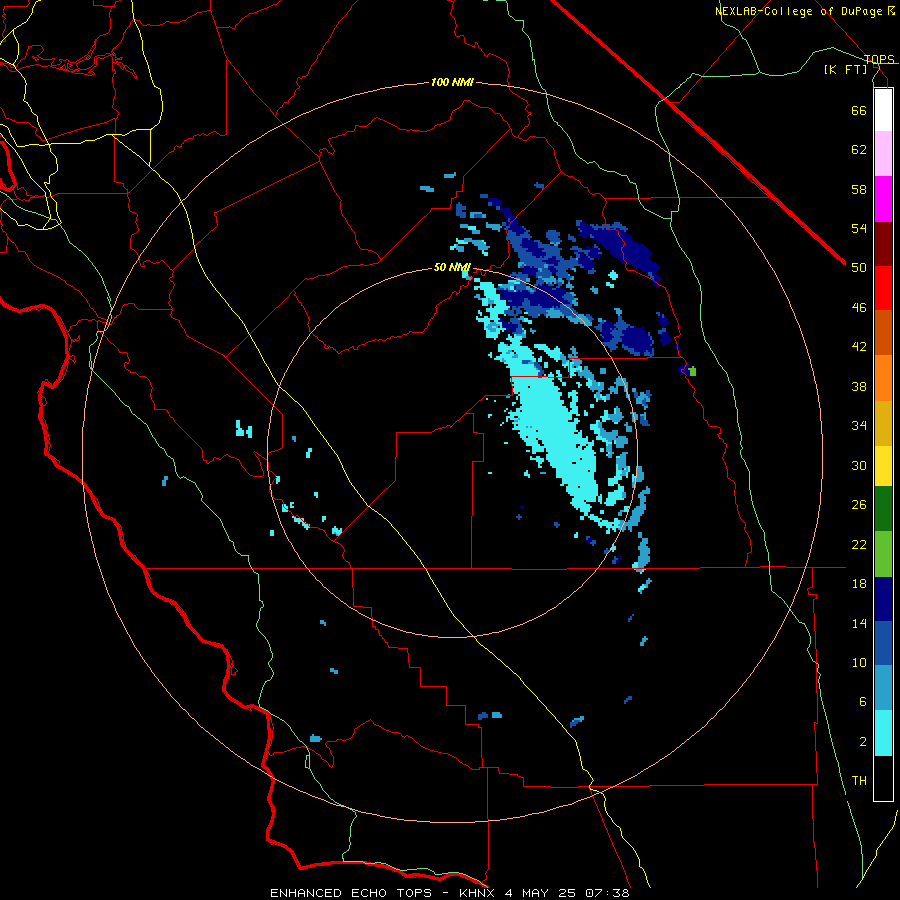Viewport: 900px width, 900px height.
Task: Click the orange 38-42 kft legend swatch
Action: click(883, 378)
